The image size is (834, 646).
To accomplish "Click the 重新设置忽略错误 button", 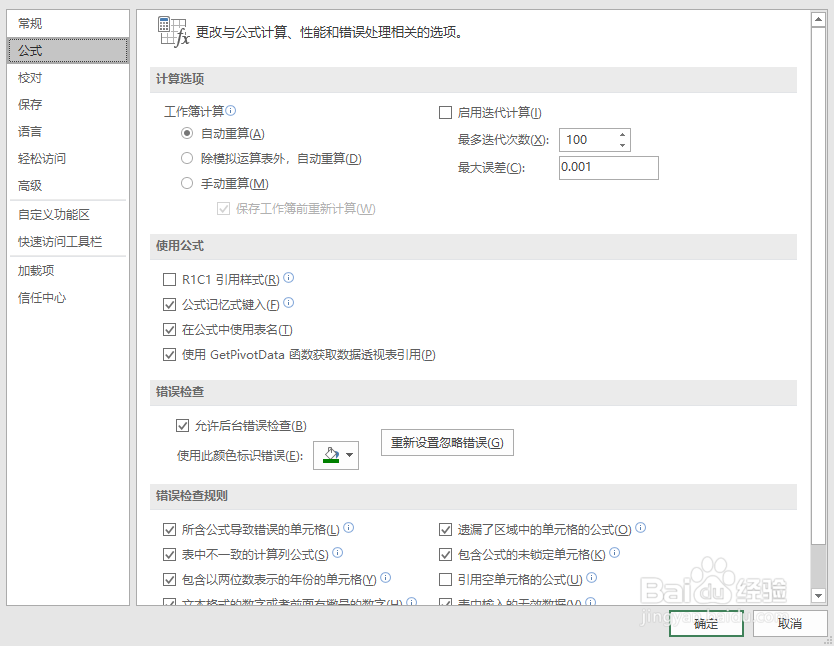I will (x=446, y=442).
